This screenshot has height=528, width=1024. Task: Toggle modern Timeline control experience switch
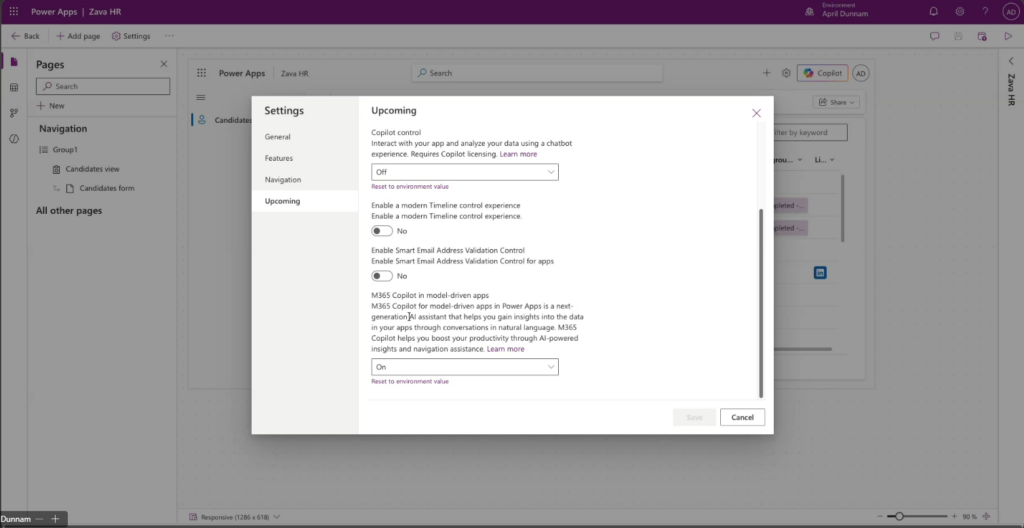tap(382, 231)
